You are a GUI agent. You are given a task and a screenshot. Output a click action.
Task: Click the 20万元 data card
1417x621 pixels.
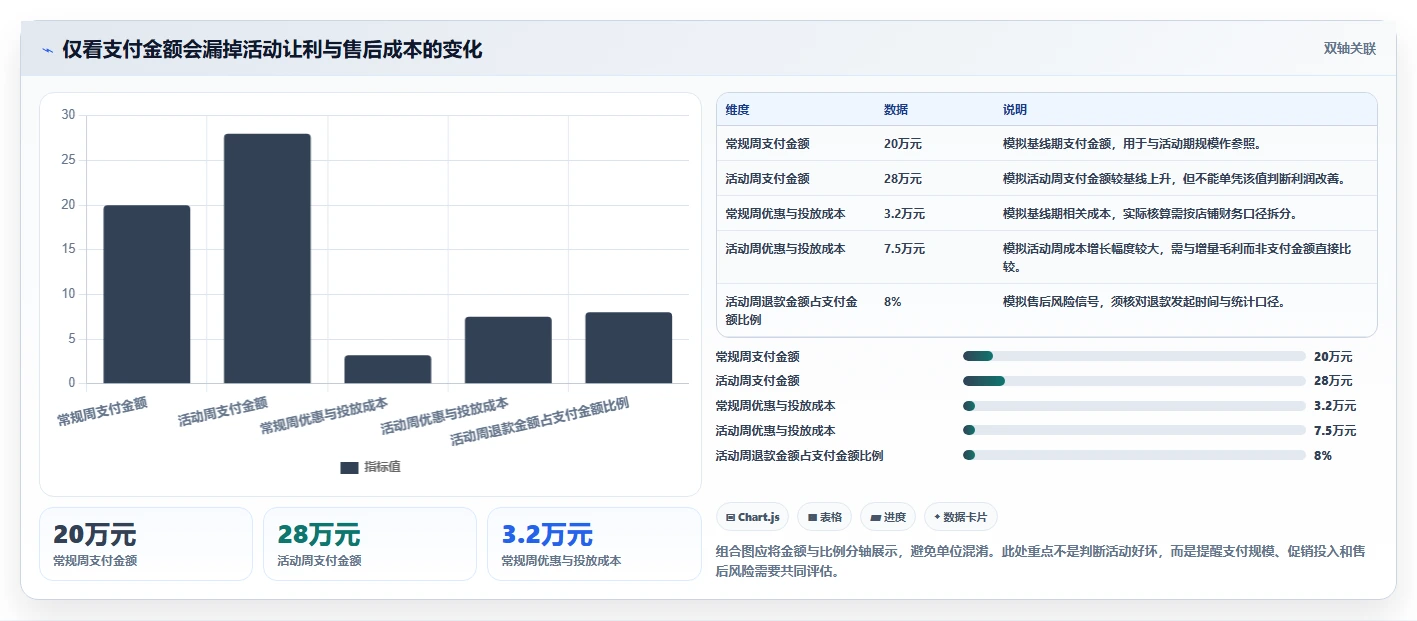click(x=146, y=544)
